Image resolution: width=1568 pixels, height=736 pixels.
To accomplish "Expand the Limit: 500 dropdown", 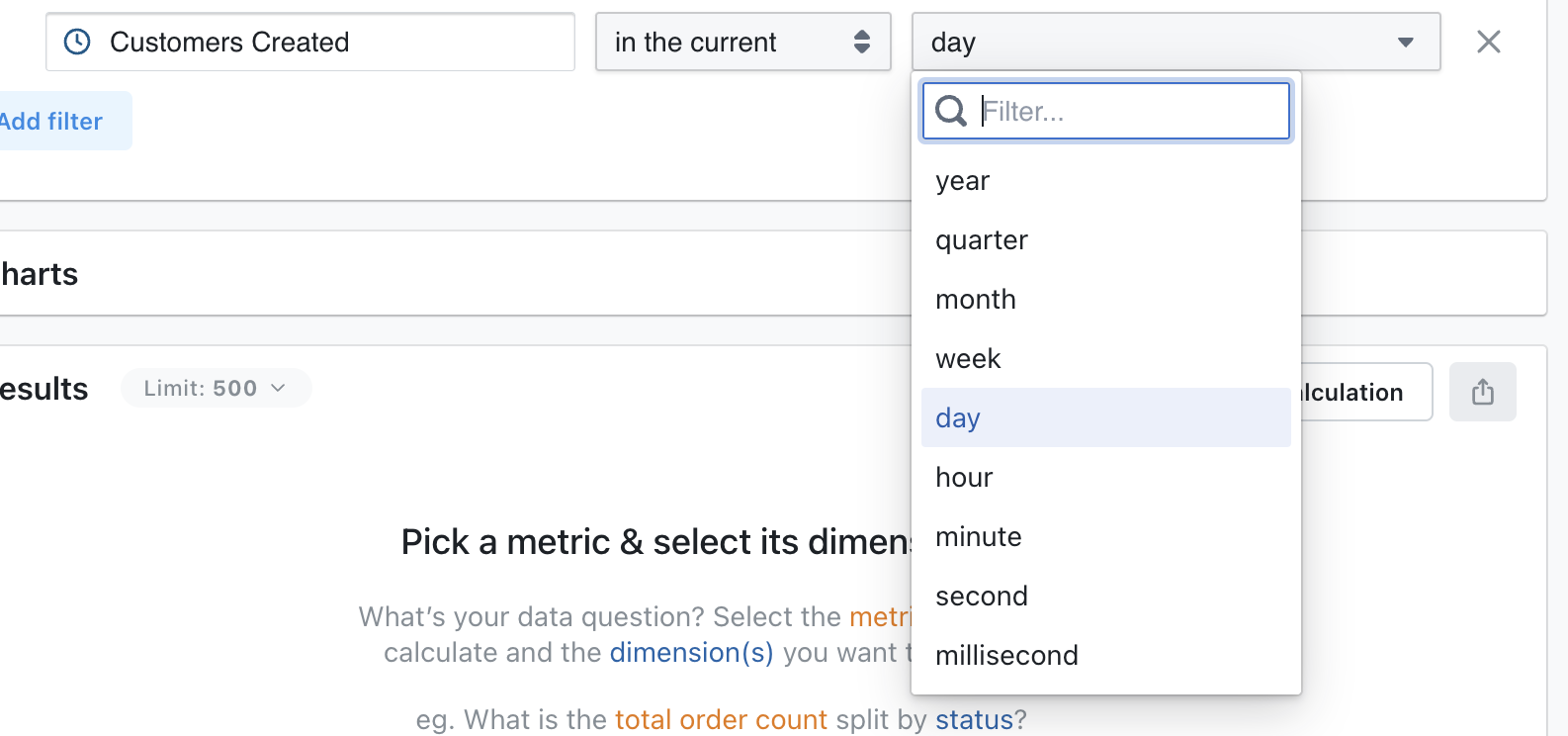I will [x=216, y=388].
